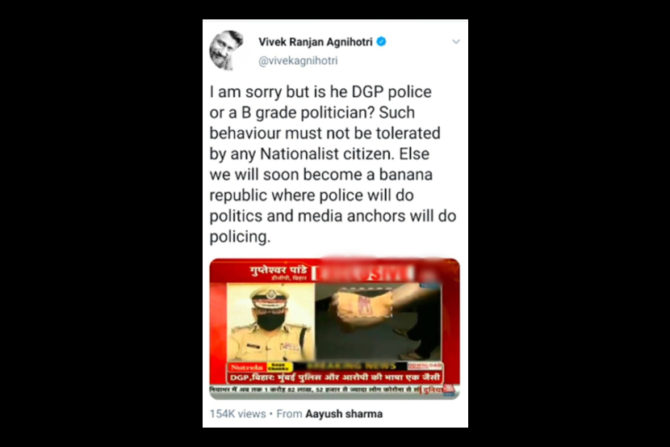Click the 'banana republic' line of the tweet

[321, 175]
